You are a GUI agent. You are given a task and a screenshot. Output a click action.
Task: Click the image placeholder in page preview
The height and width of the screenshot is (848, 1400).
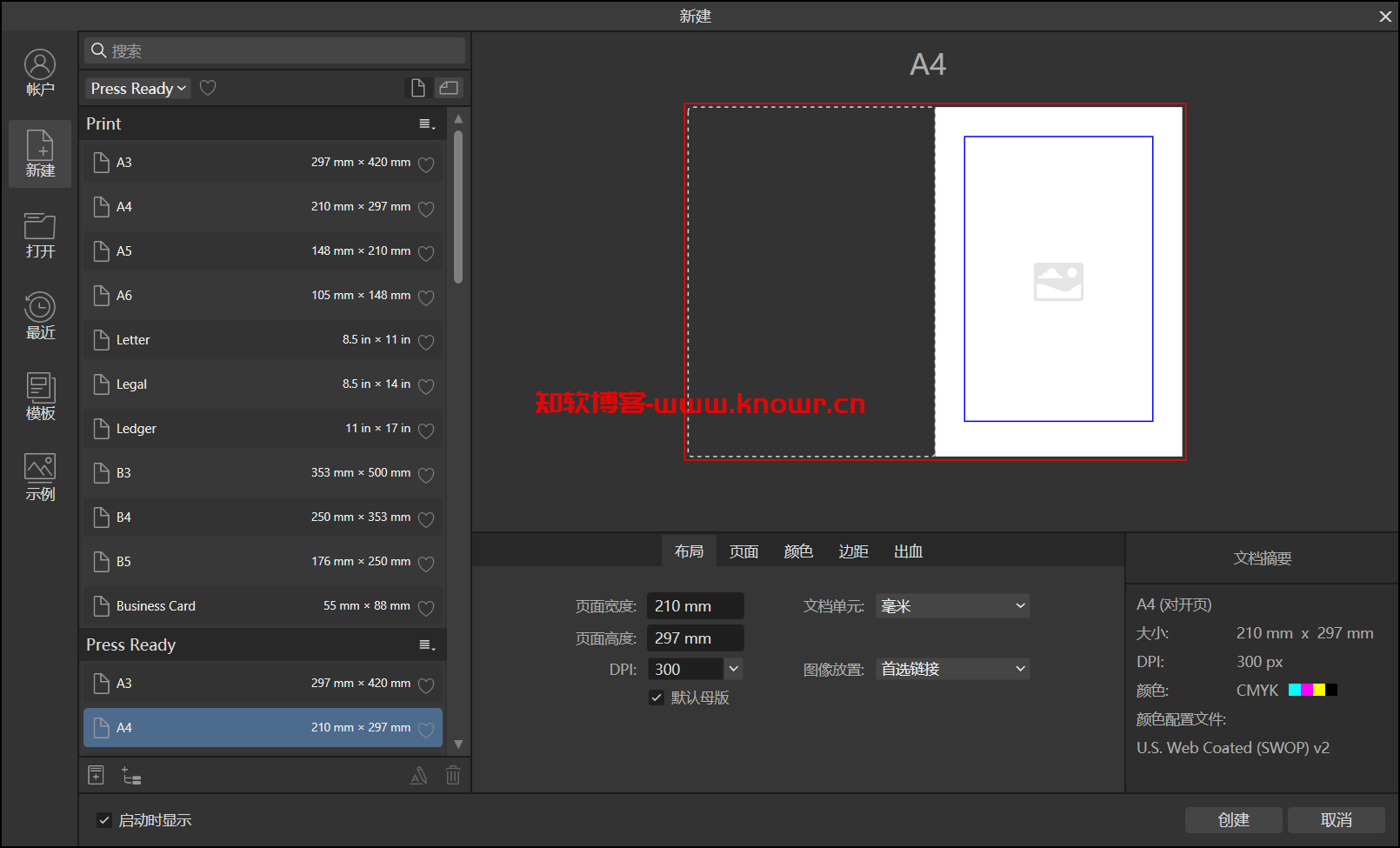click(x=1058, y=282)
